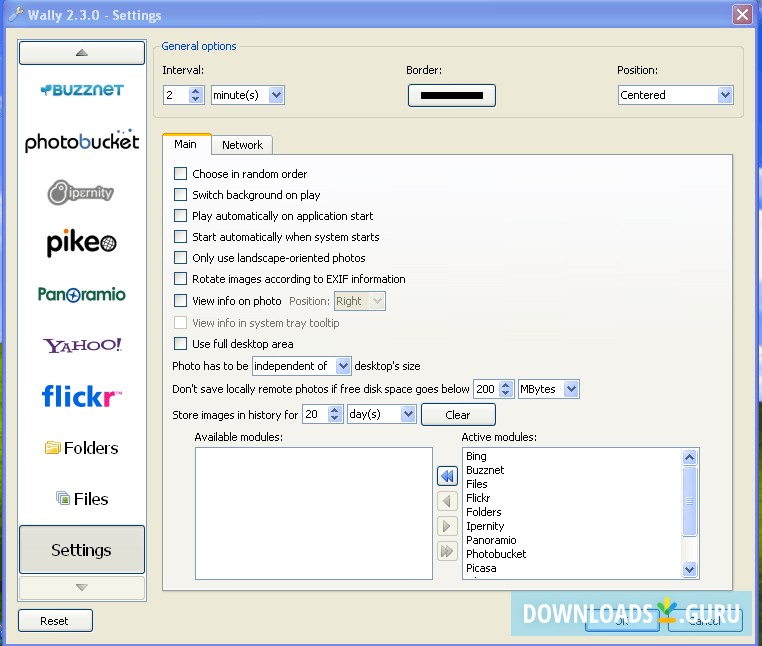Check Start automatically when system starts
This screenshot has width=762, height=646.
click(180, 236)
